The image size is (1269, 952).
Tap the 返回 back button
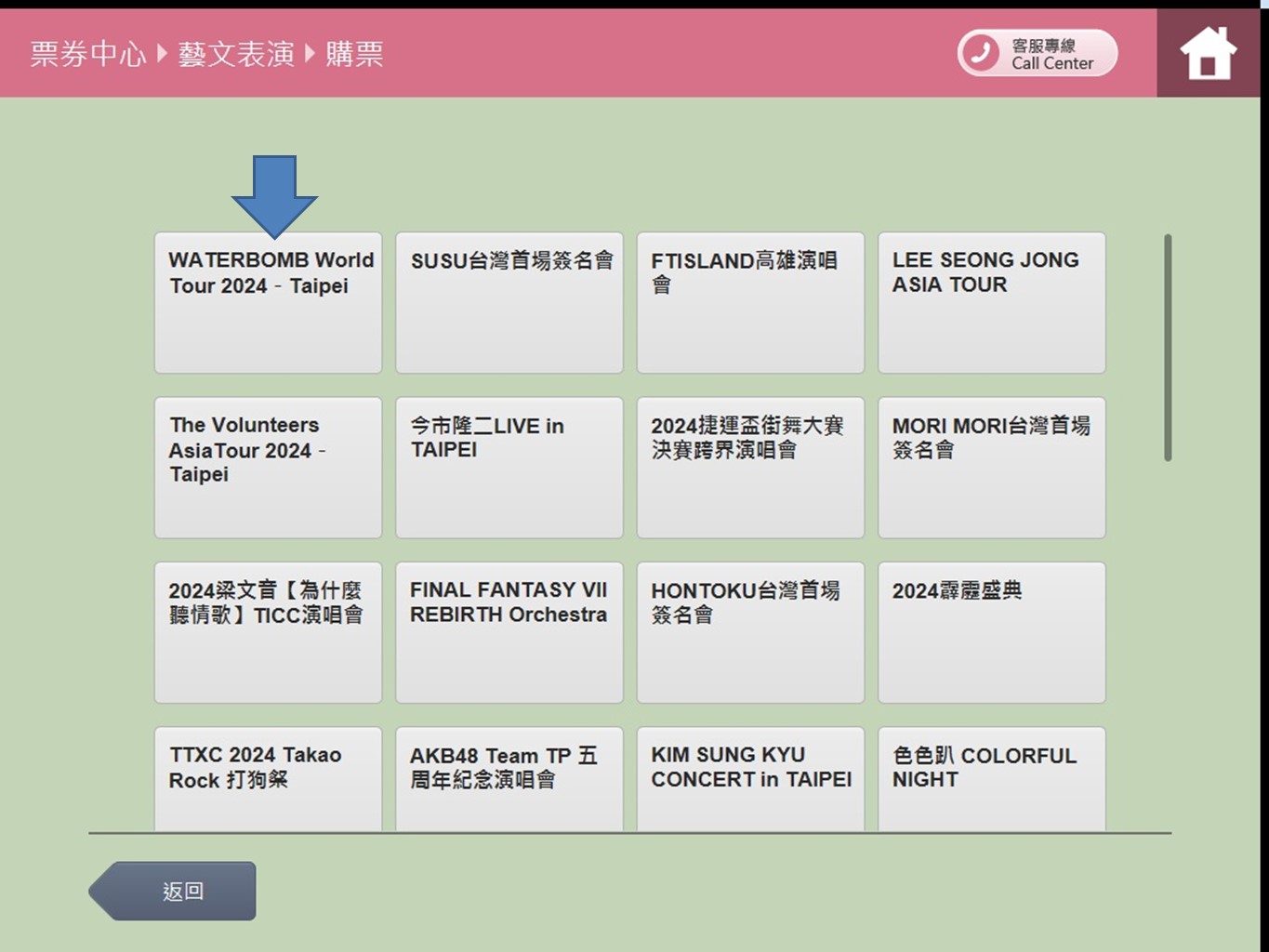(173, 891)
